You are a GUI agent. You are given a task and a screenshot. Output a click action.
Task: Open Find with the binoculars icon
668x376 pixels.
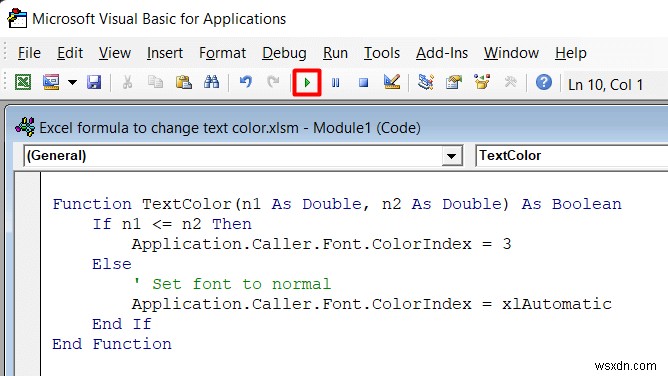pyautogui.click(x=211, y=82)
